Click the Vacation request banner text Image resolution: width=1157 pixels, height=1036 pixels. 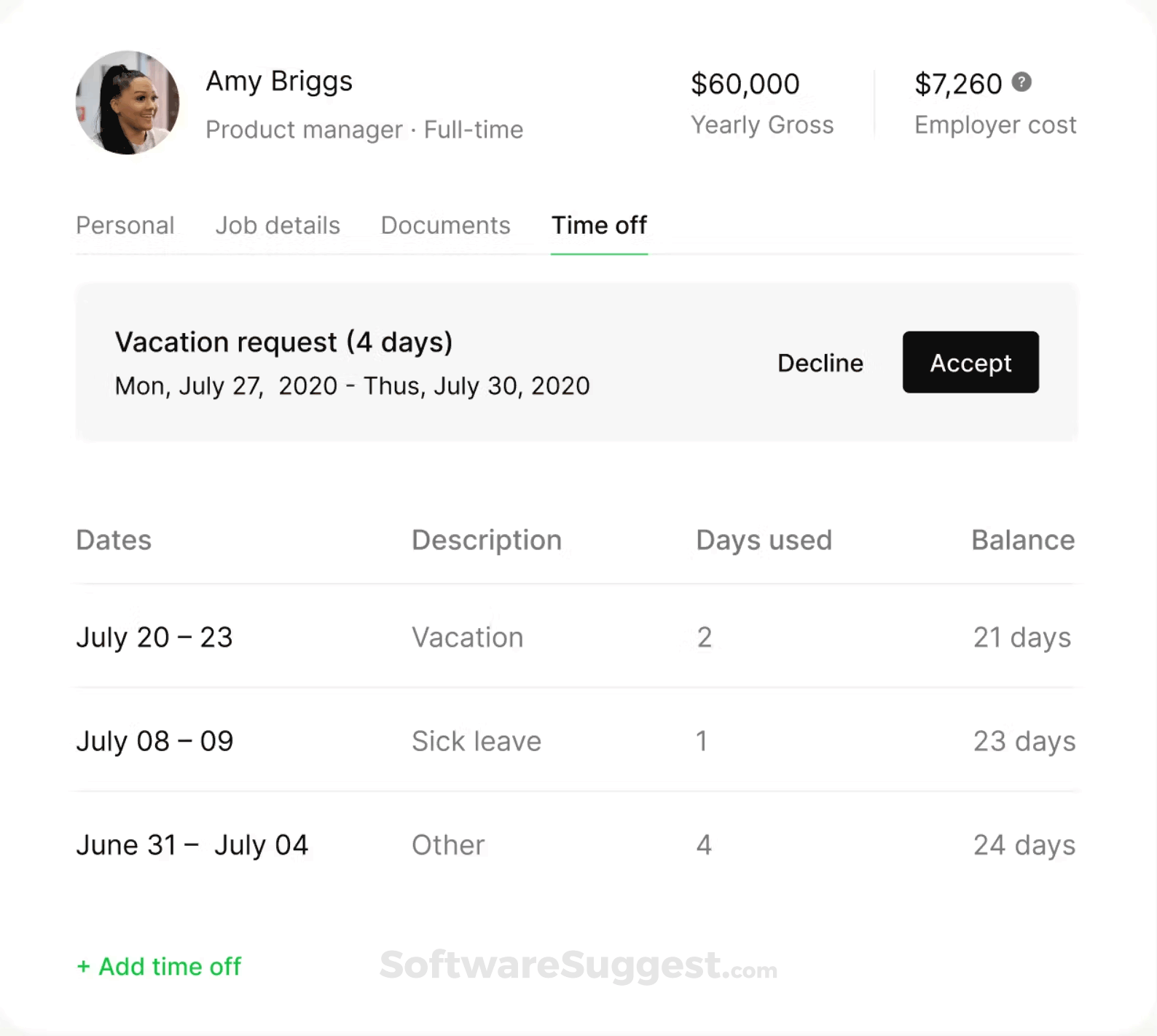283,342
